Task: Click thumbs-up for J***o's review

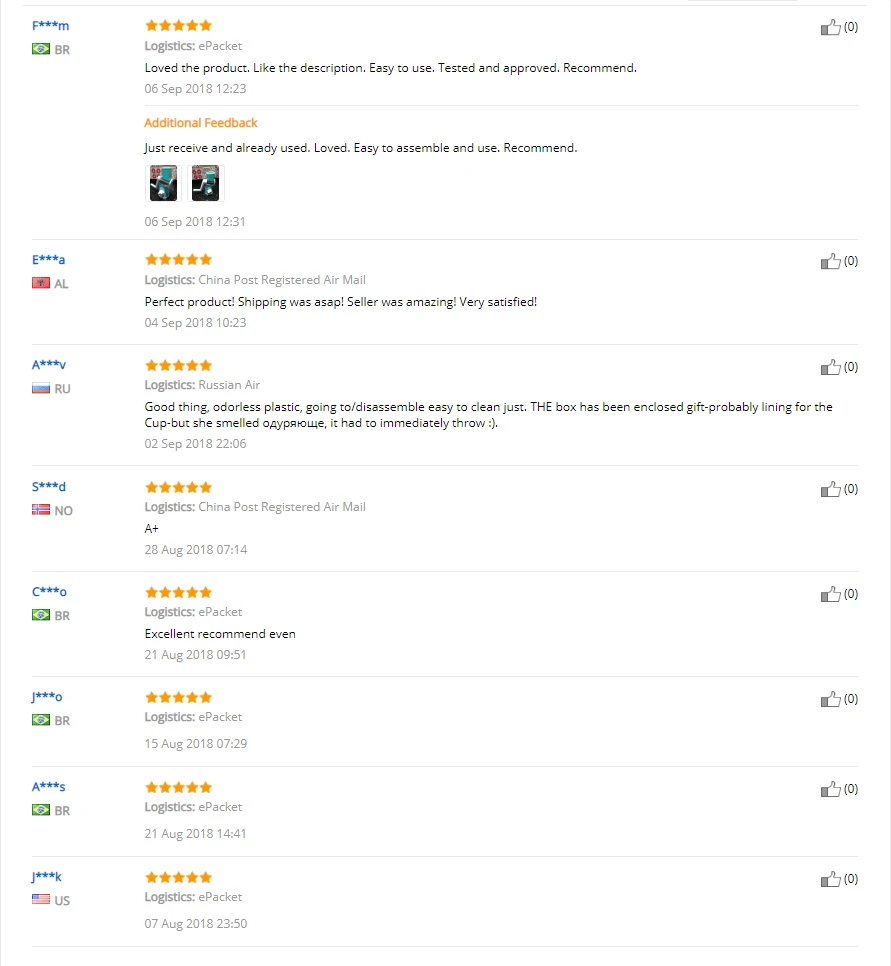Action: pyautogui.click(x=830, y=699)
